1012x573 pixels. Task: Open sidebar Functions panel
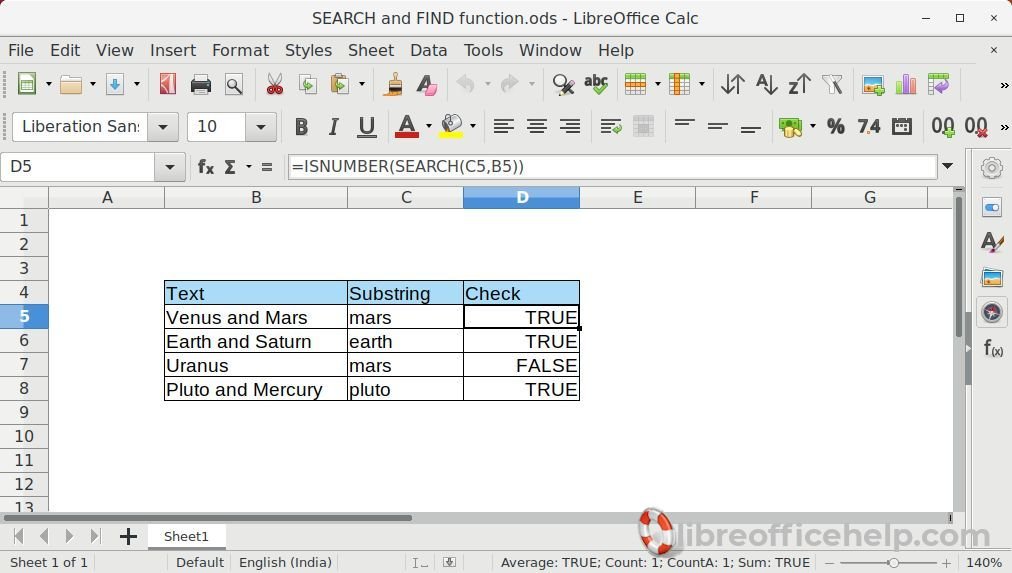pos(993,348)
